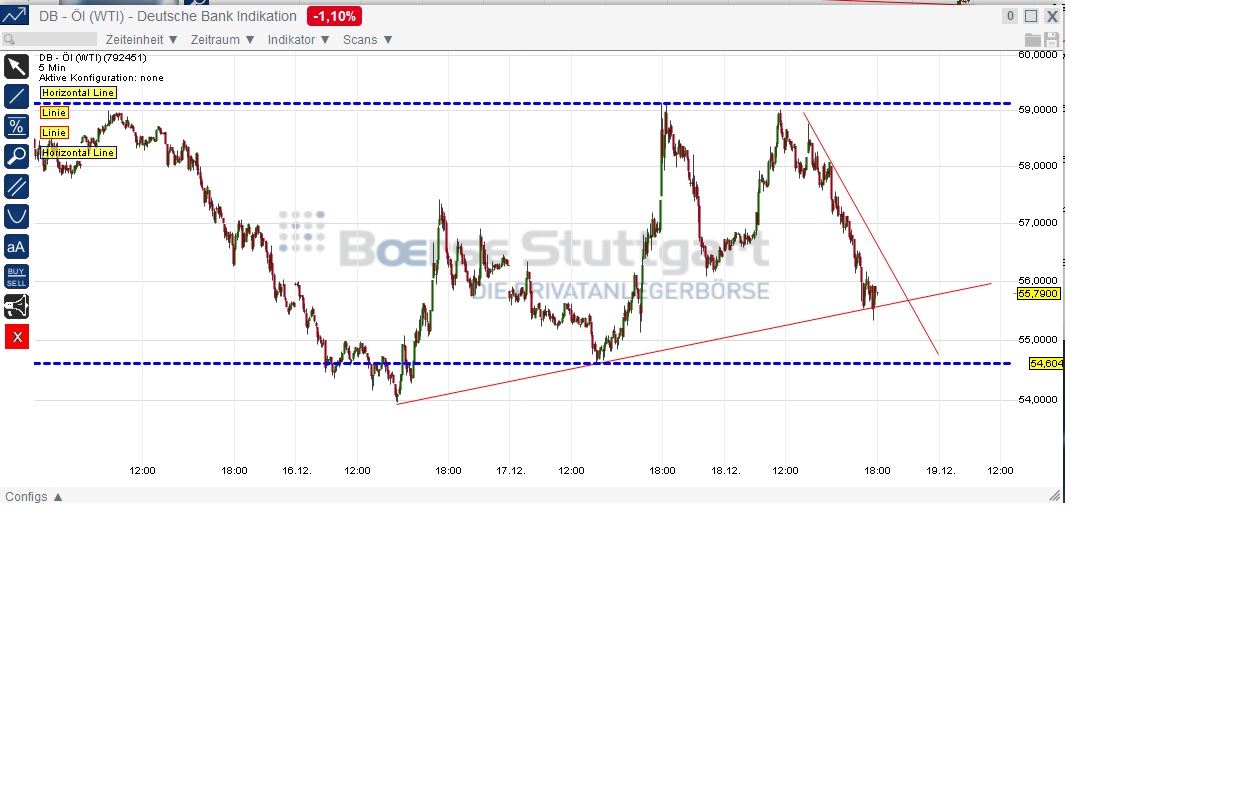Screen dimensions: 1260x788
Task: Open the alerts megaphone tool
Action: tap(16, 306)
